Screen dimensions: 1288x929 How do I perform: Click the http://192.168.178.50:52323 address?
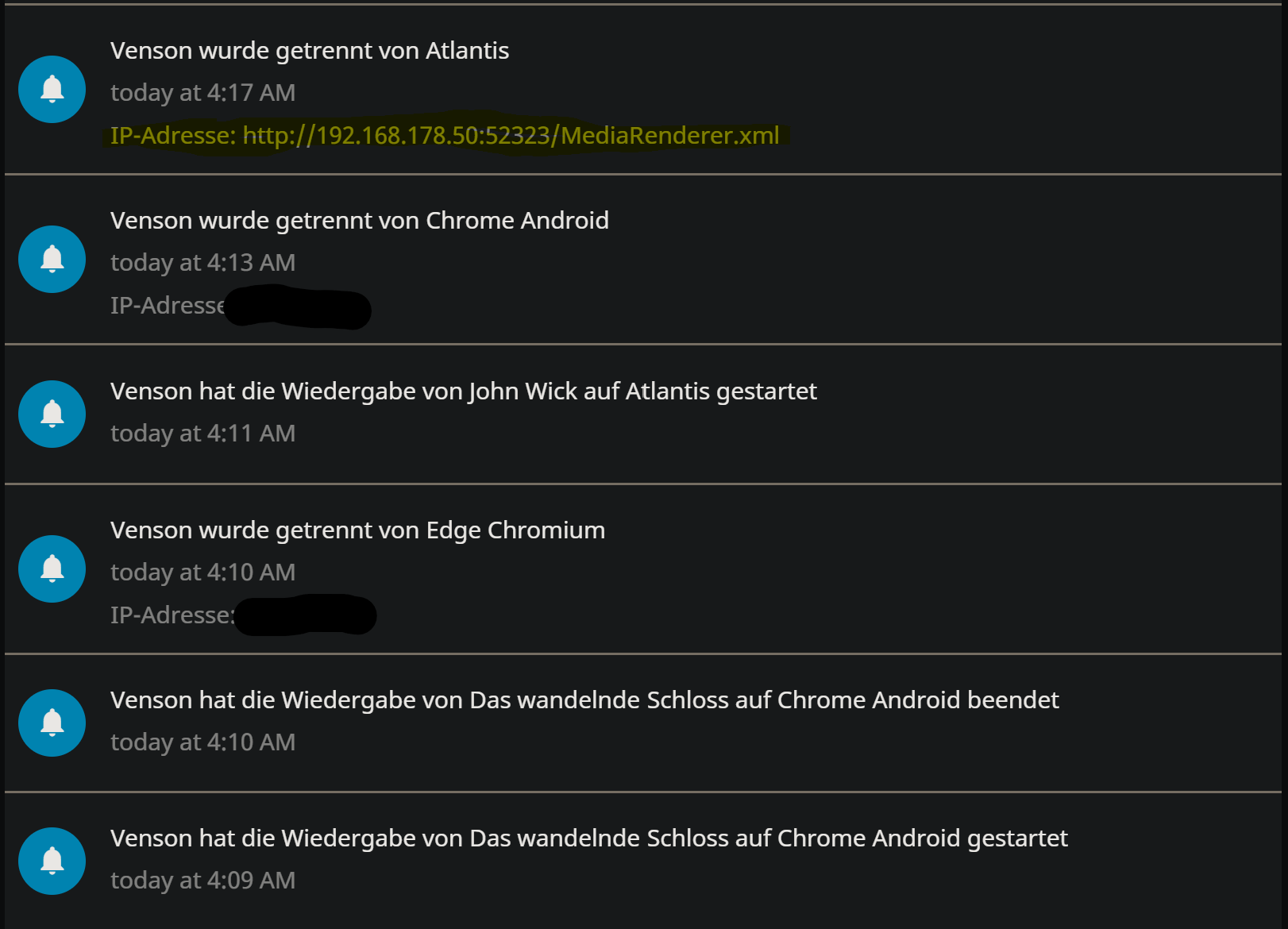pos(397,135)
